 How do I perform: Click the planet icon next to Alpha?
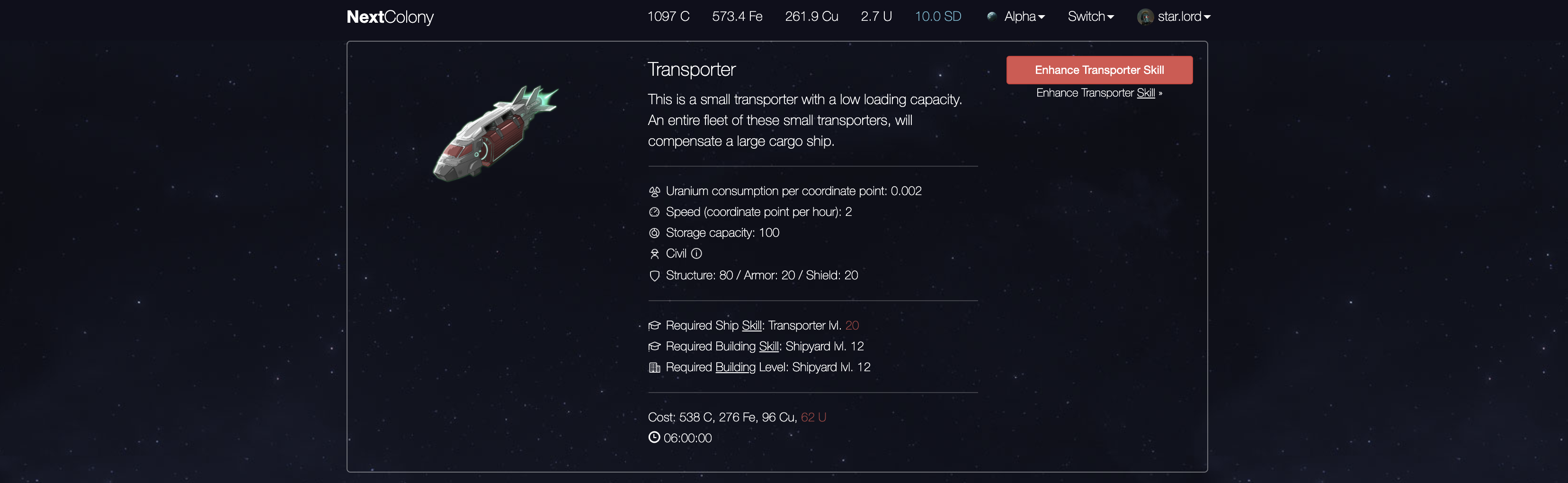coord(991,17)
